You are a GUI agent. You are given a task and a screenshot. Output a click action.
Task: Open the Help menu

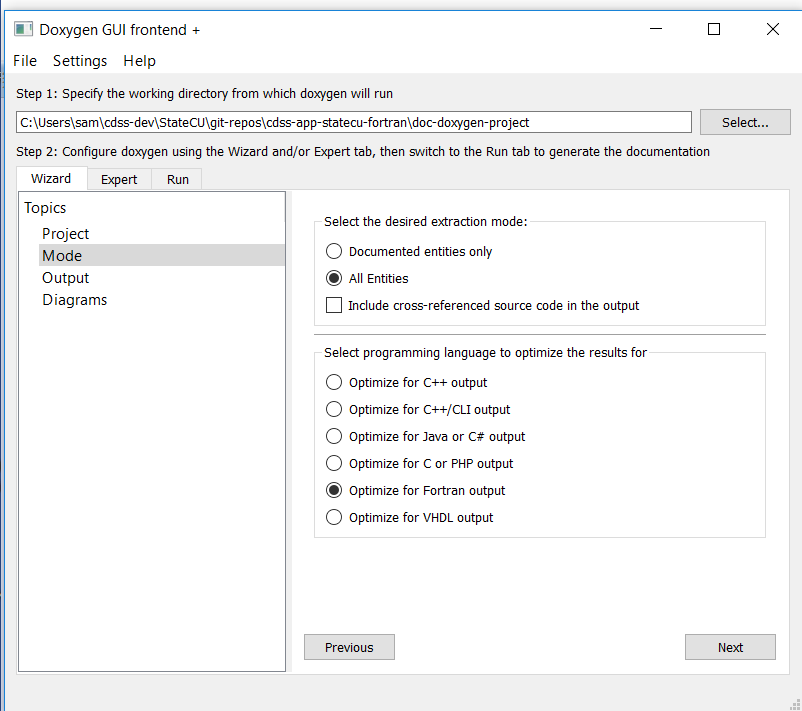pos(139,61)
